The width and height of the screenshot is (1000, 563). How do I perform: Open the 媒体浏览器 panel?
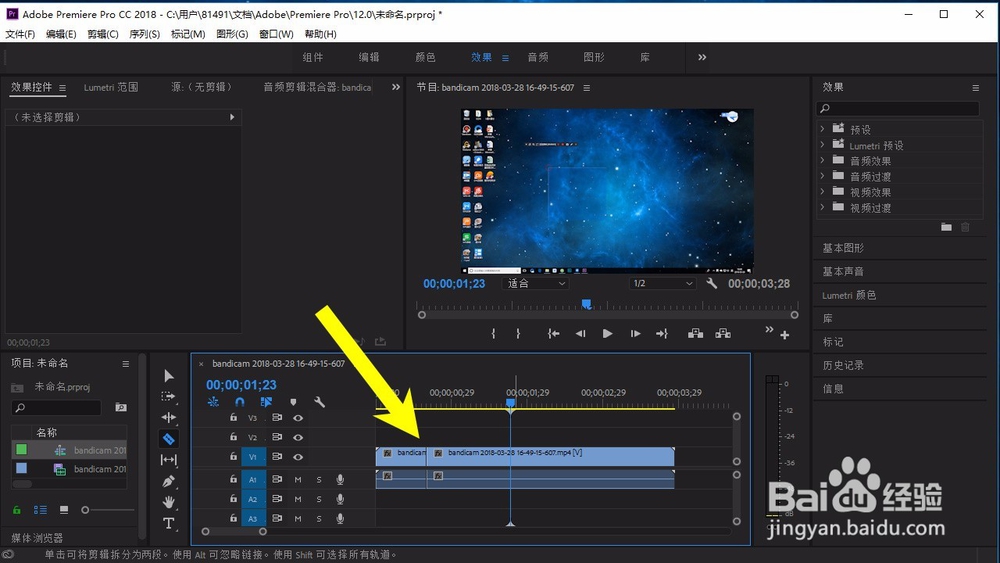point(36,538)
